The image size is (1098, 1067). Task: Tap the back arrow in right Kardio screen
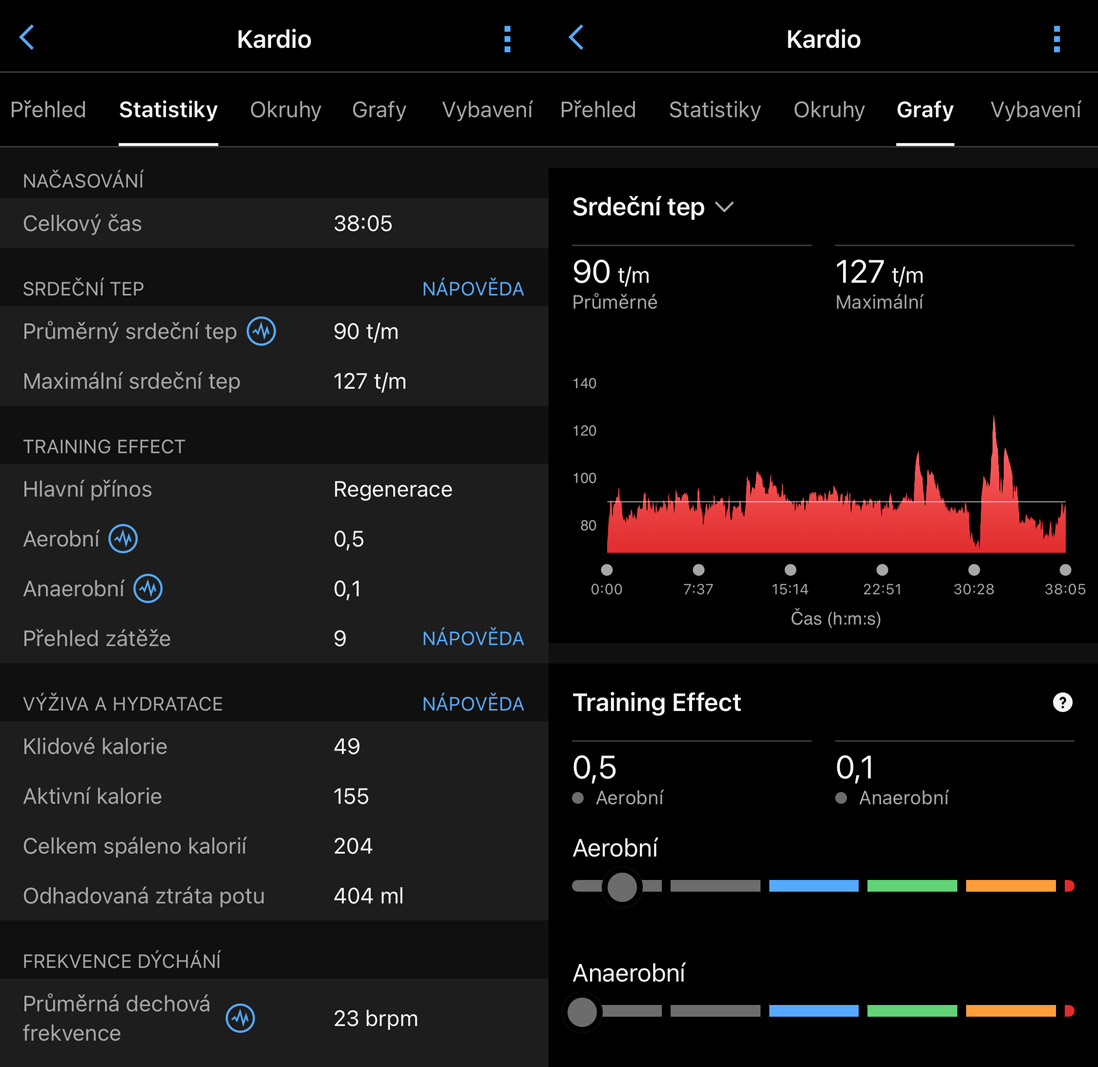click(x=576, y=39)
